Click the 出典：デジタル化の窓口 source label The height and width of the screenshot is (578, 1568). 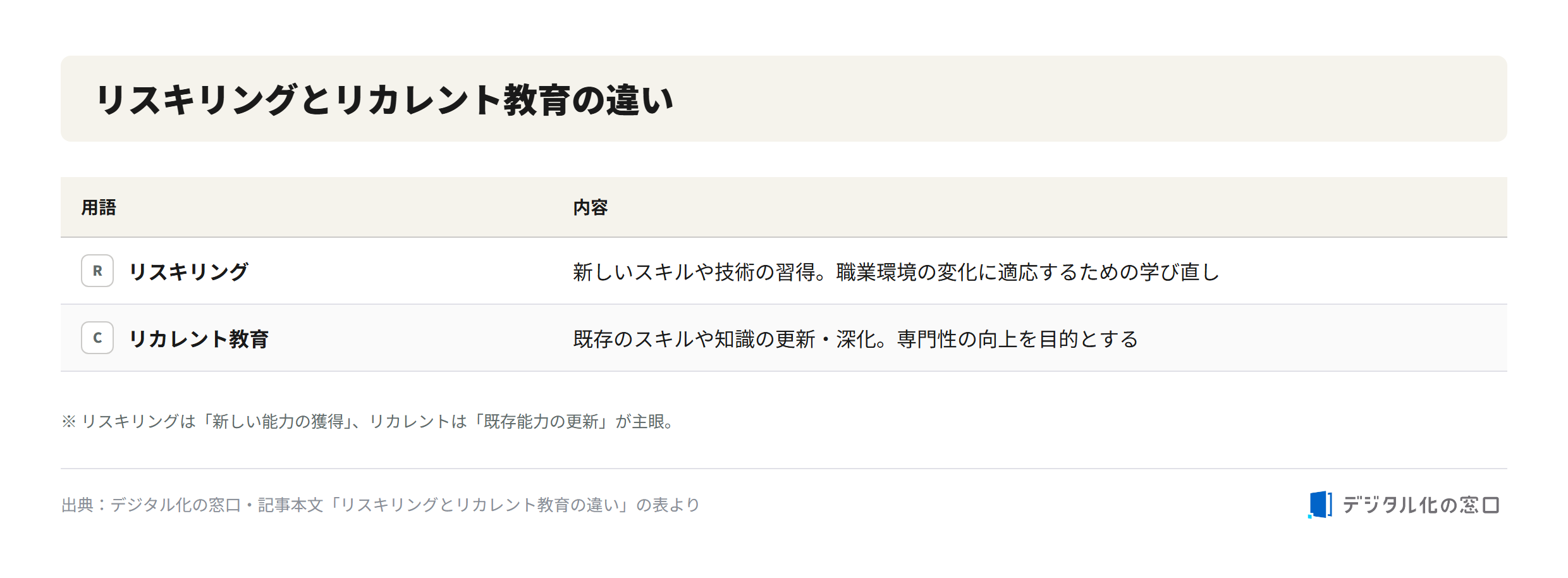point(151,505)
